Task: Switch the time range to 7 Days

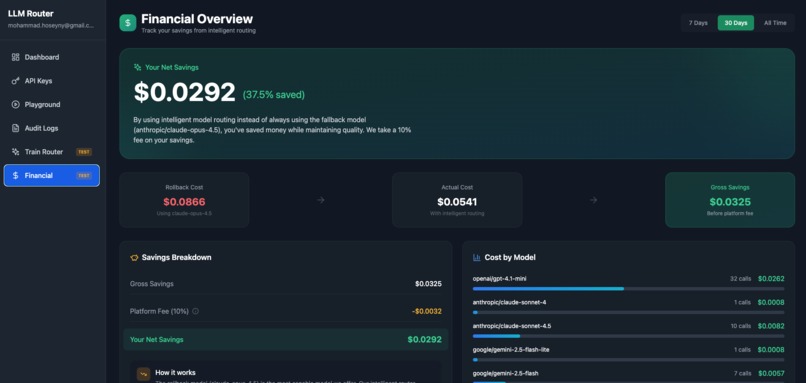Action: [698, 23]
